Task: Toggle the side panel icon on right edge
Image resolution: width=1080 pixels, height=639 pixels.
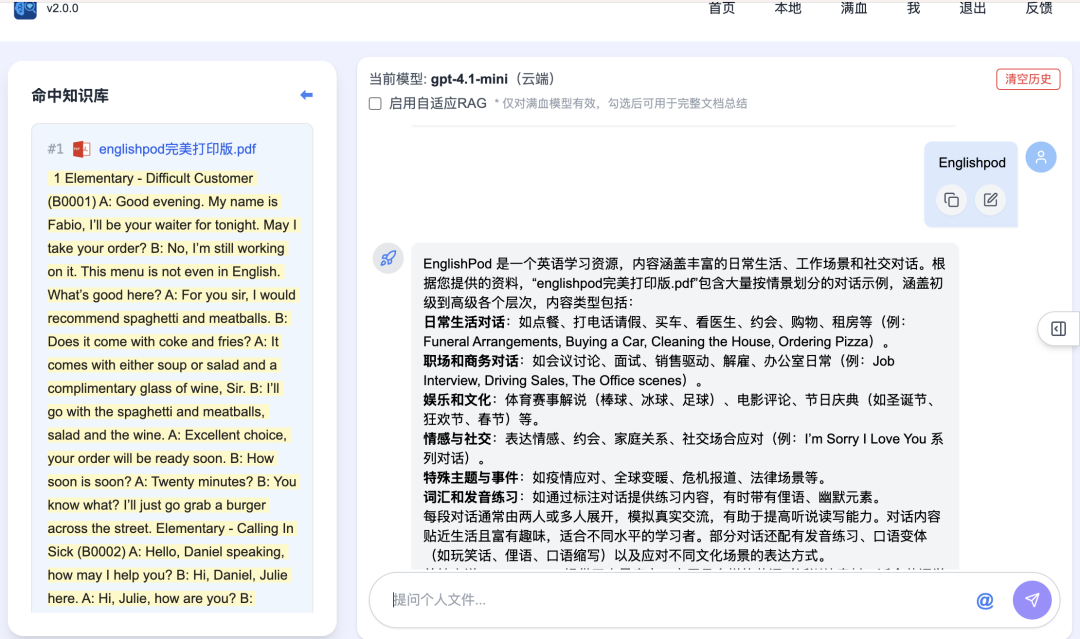Action: tap(1059, 329)
